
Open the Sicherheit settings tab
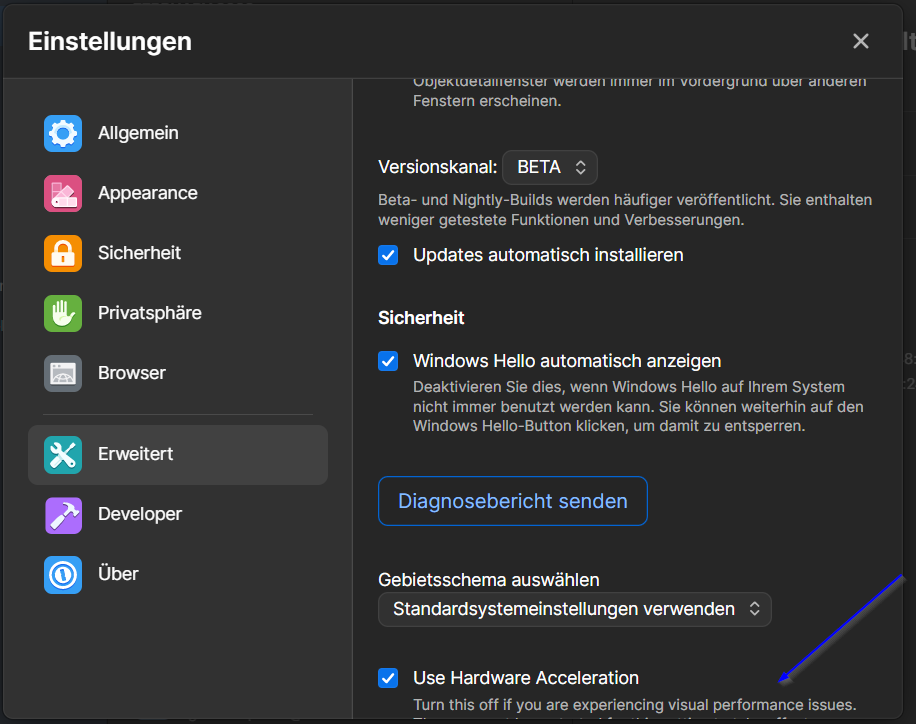point(140,253)
